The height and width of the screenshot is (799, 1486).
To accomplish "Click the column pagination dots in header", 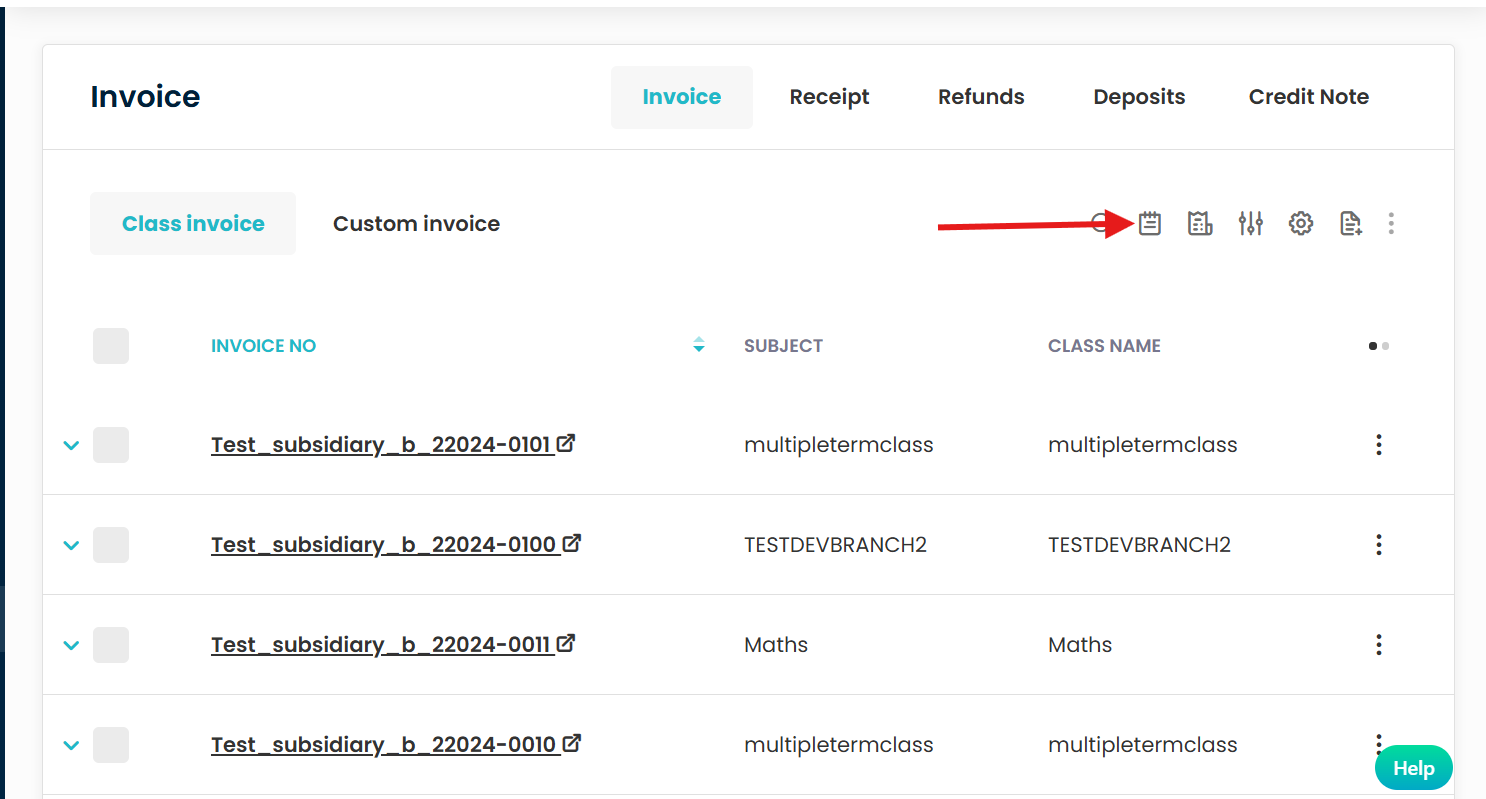I will point(1379,346).
